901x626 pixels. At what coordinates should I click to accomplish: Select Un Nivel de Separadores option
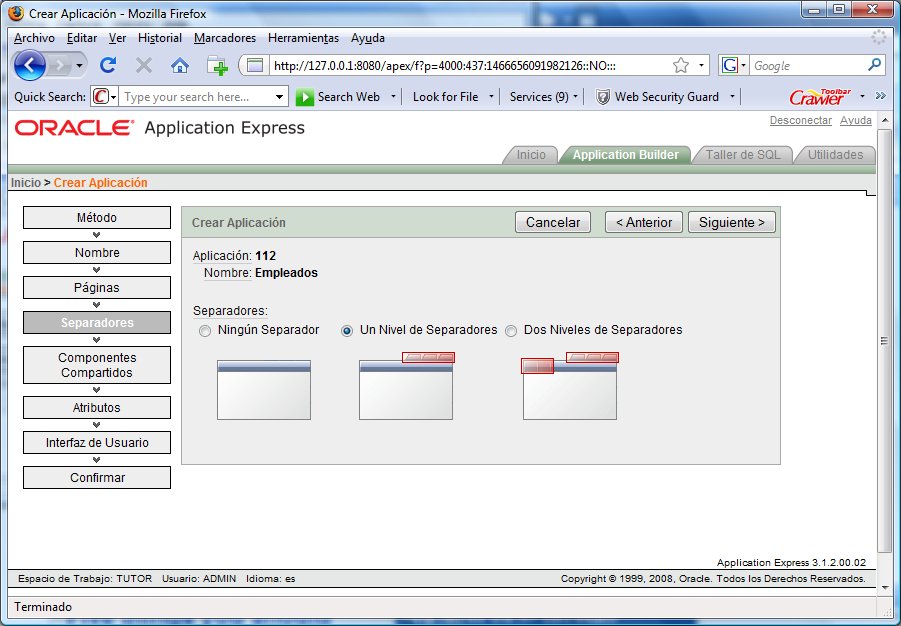coord(346,331)
